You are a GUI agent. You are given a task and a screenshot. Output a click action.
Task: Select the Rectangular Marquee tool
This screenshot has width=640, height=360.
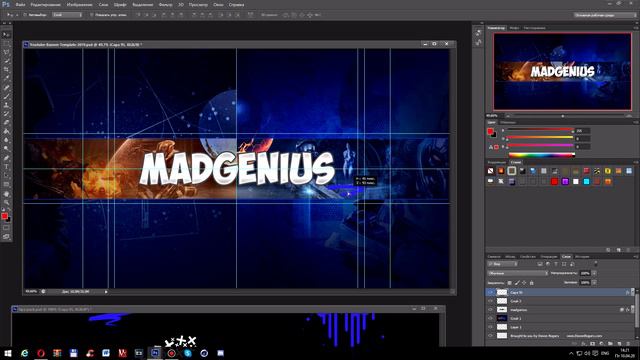coord(6,44)
